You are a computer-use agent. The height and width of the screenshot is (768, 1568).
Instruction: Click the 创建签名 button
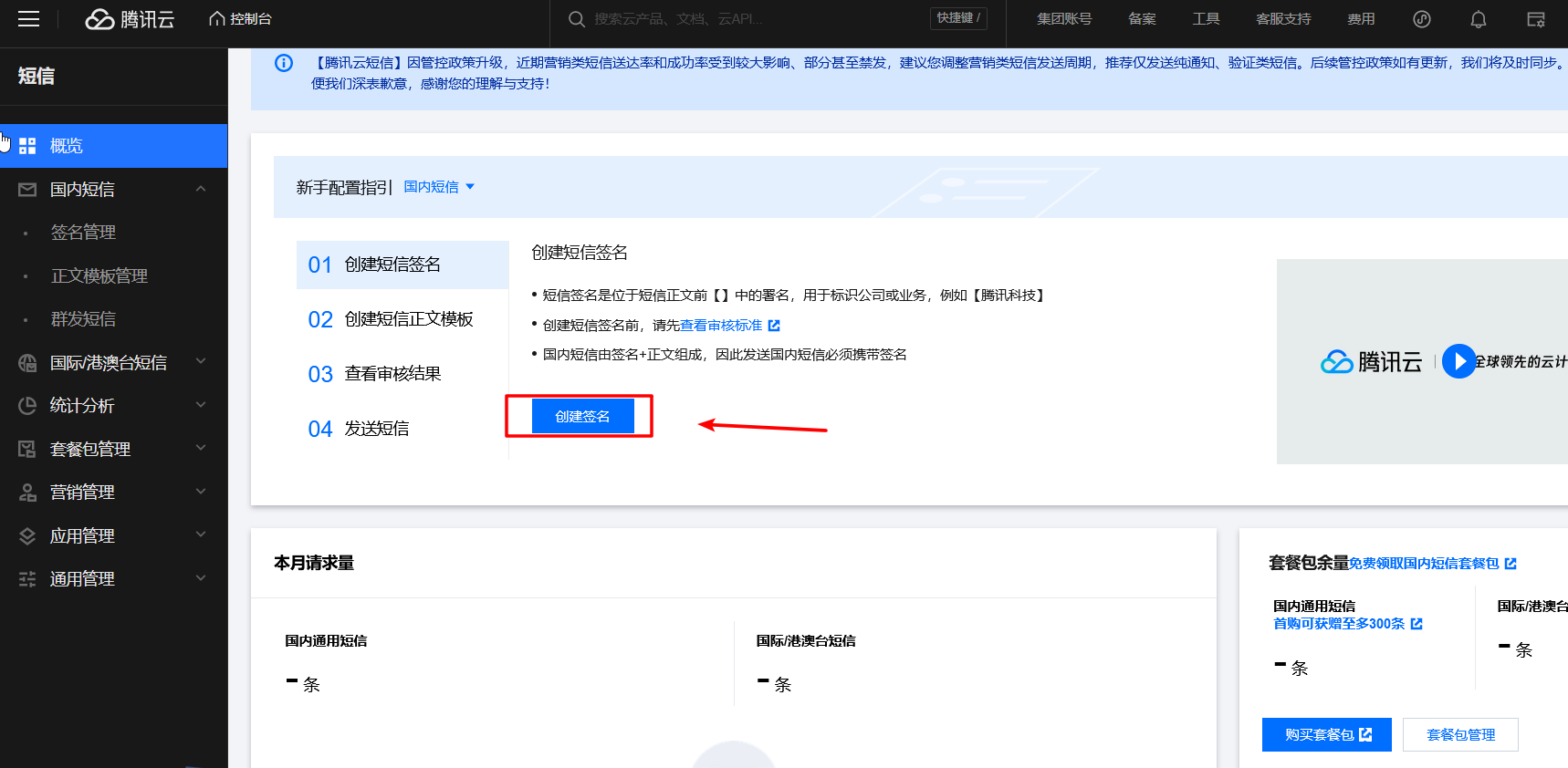click(x=583, y=416)
